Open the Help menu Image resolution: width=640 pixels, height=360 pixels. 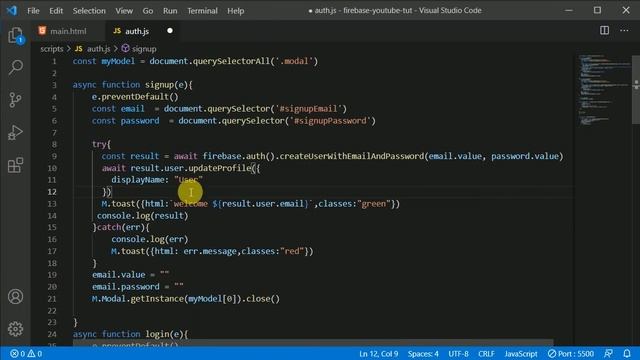(236, 11)
